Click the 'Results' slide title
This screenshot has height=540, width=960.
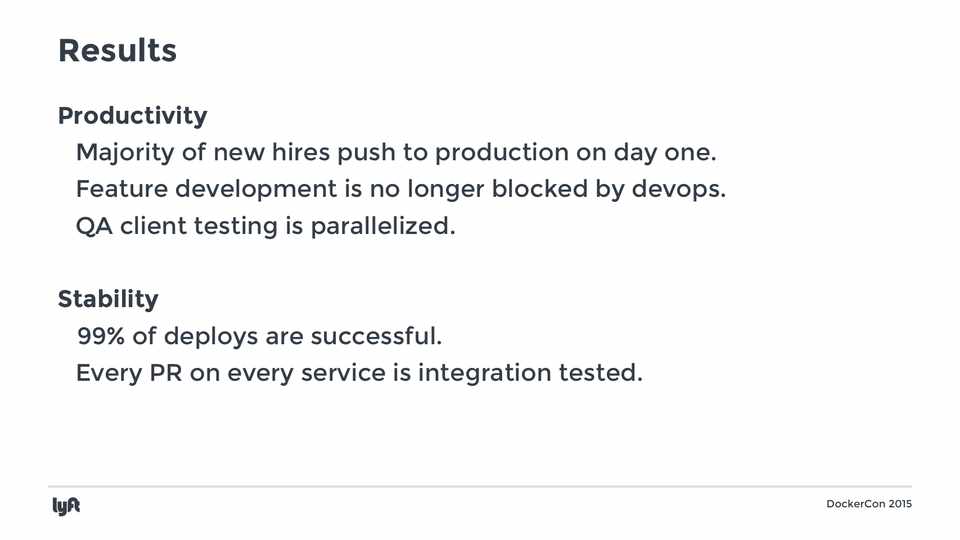click(x=117, y=51)
